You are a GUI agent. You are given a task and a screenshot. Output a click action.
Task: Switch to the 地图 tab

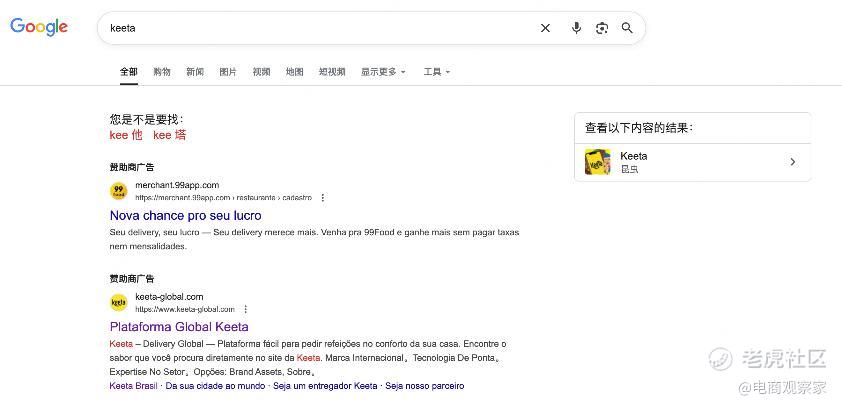295,72
